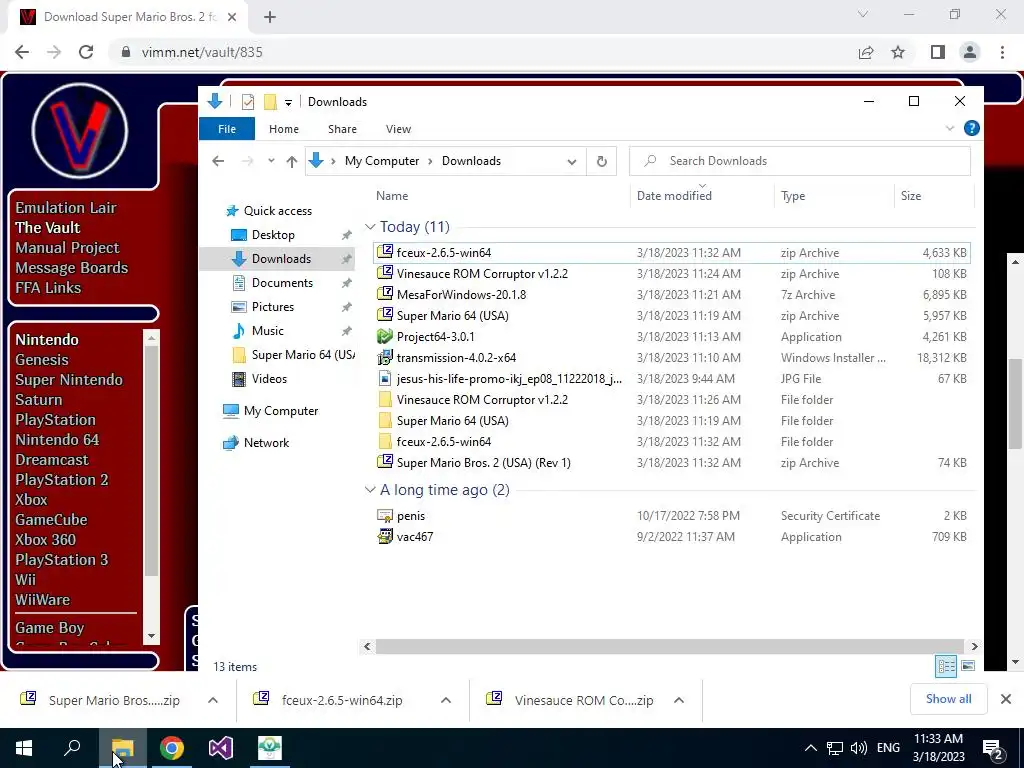This screenshot has width=1024, height=768.
Task: Open Recent locations dropdown in Explorer
Action: tap(271, 161)
